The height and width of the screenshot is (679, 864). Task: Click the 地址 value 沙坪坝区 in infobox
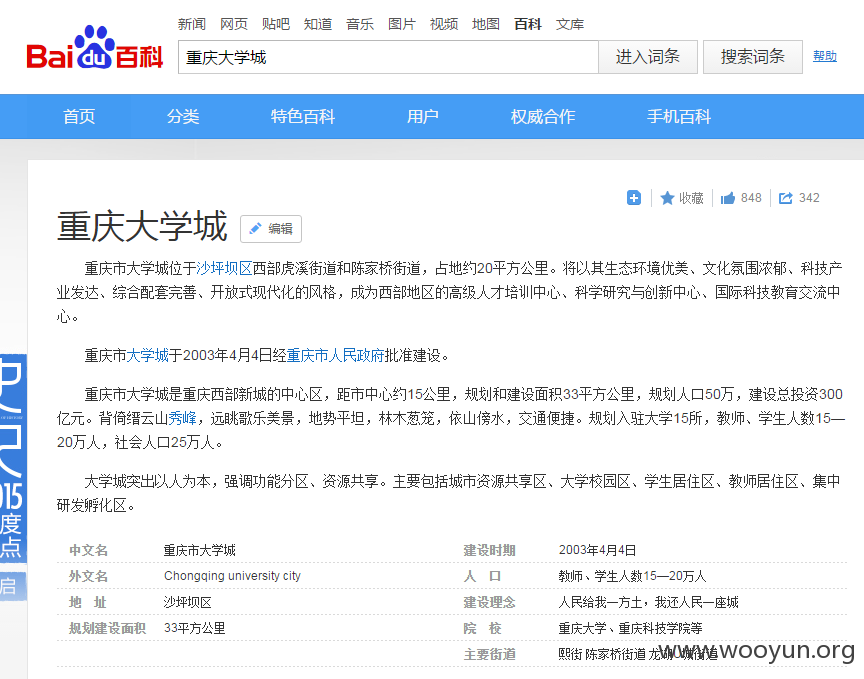tap(187, 602)
